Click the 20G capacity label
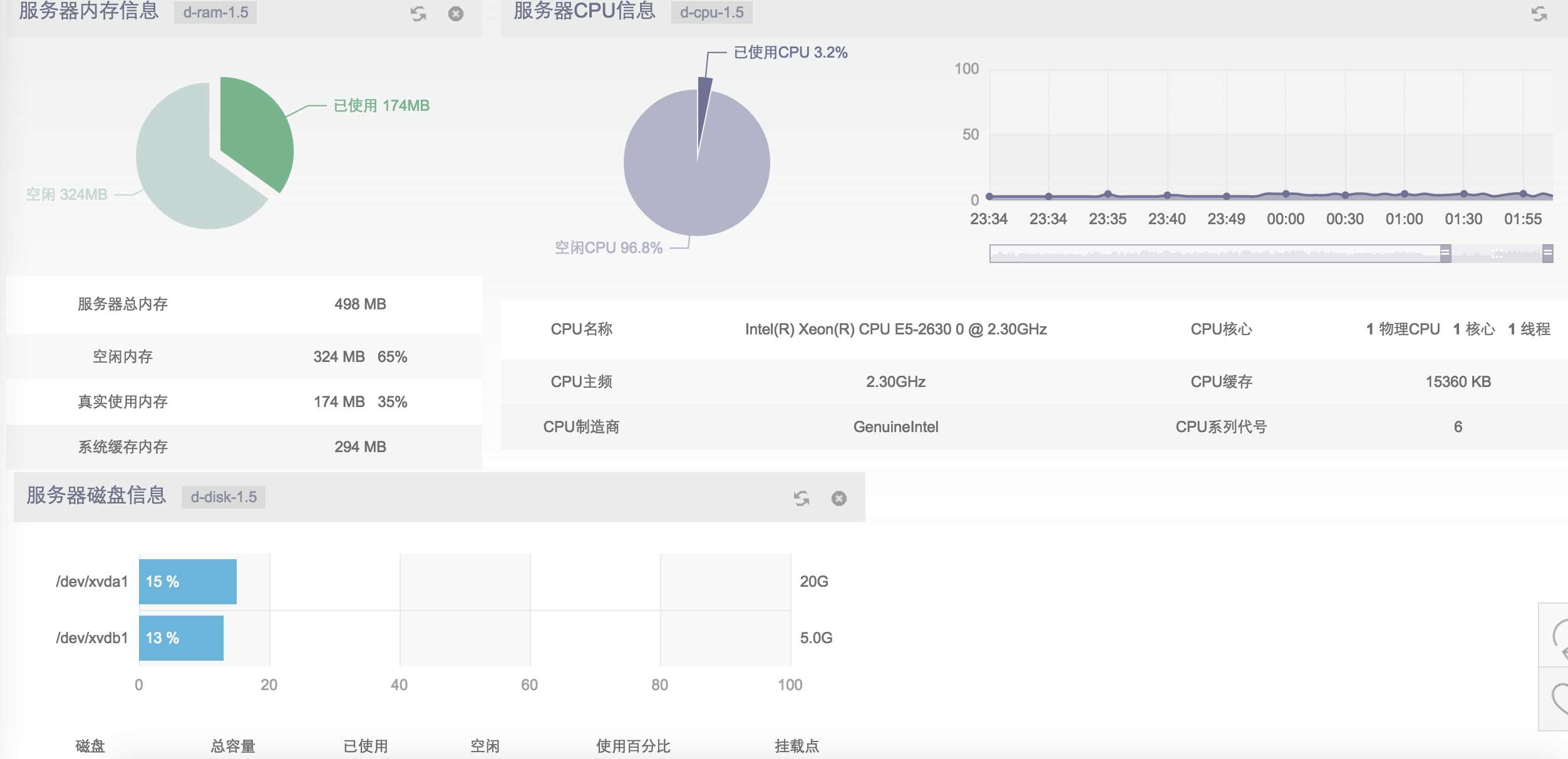 [x=814, y=581]
